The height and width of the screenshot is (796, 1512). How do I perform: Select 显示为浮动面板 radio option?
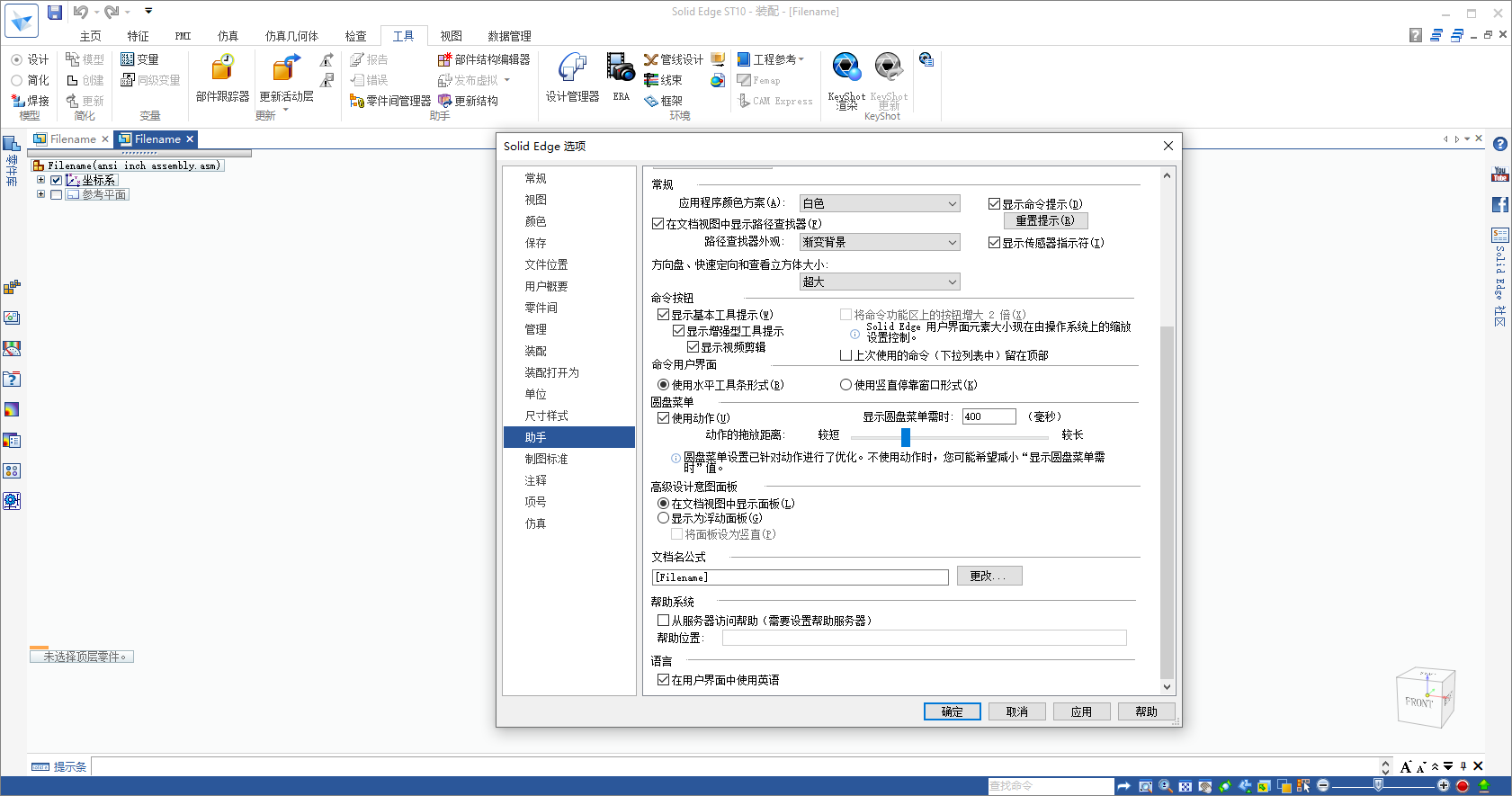tap(663, 518)
